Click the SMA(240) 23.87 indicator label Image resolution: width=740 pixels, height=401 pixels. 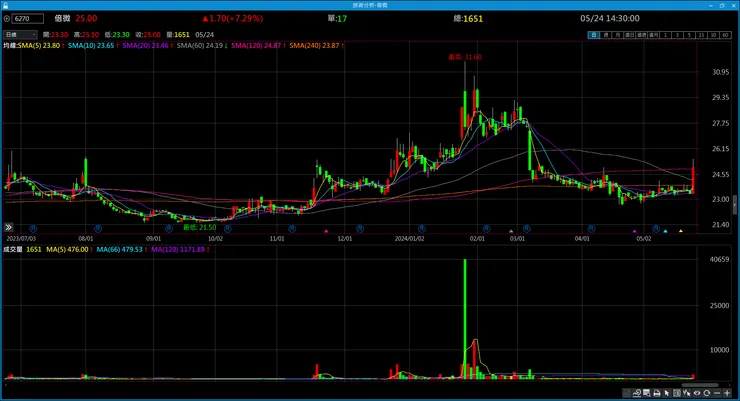314,45
